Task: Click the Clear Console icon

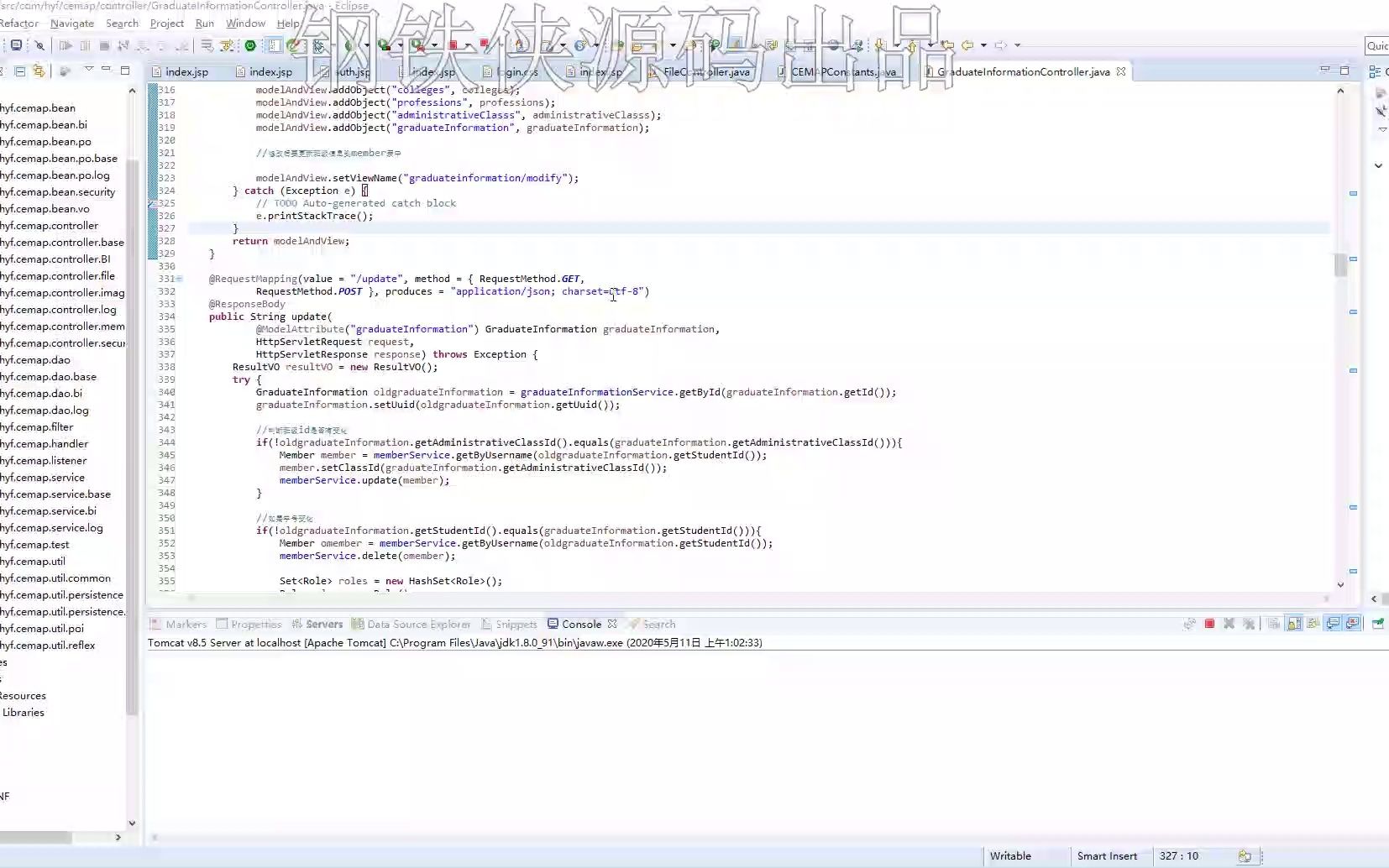Action: click(1274, 624)
